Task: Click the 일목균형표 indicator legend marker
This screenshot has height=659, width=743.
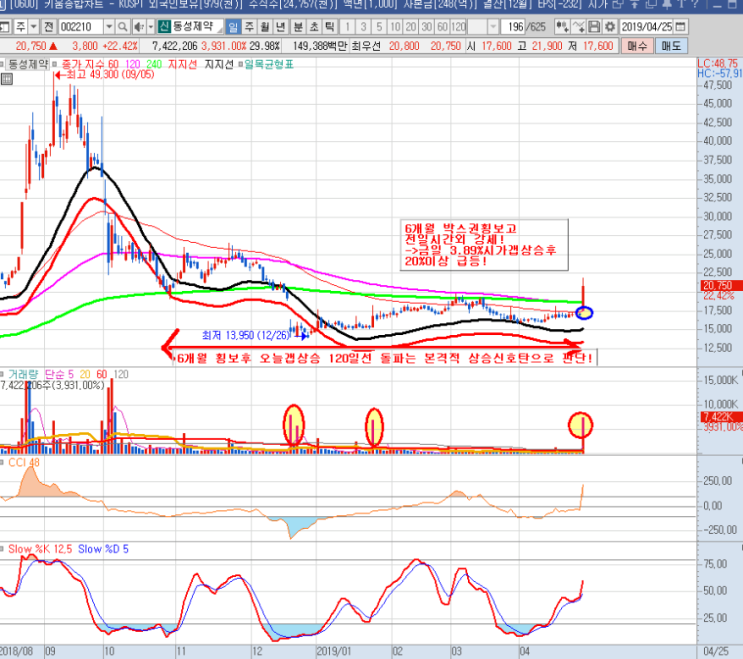Action: pyautogui.click(x=241, y=64)
